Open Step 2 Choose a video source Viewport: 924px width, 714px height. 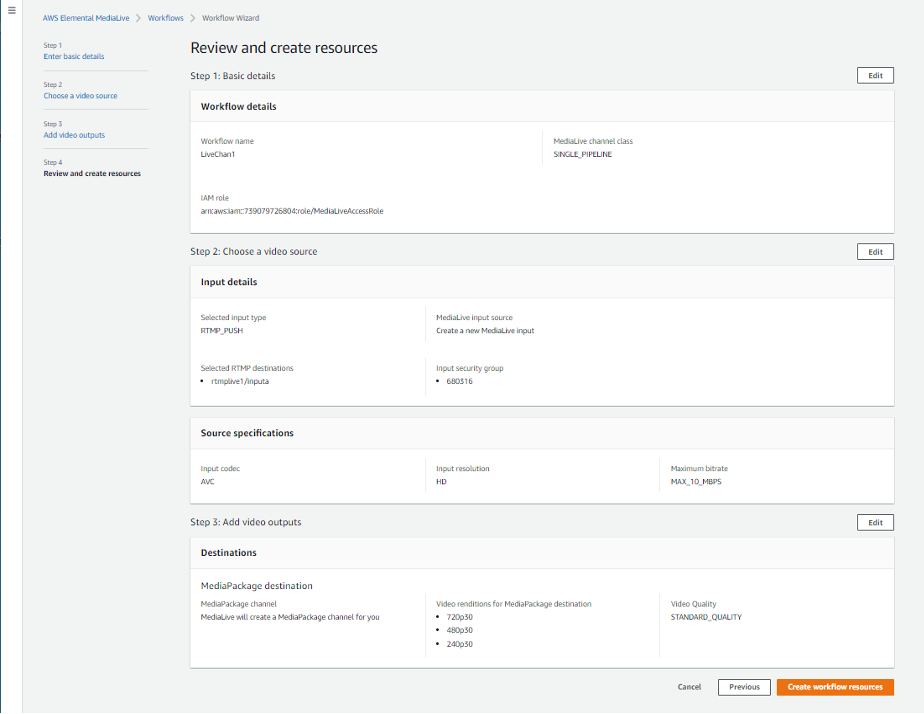[80, 95]
